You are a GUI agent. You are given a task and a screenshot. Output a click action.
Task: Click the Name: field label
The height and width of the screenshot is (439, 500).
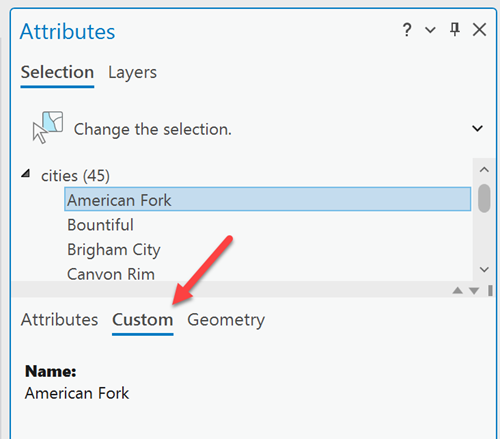[x=51, y=371]
